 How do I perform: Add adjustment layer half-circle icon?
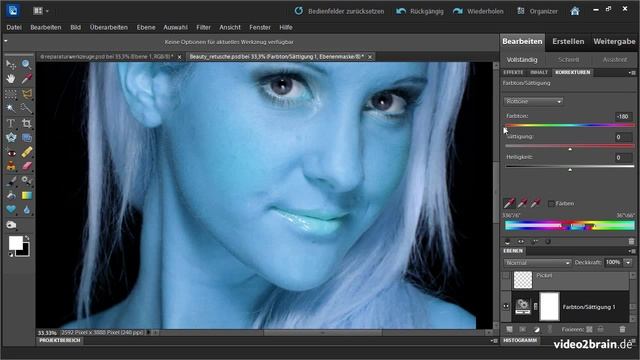pos(536,329)
